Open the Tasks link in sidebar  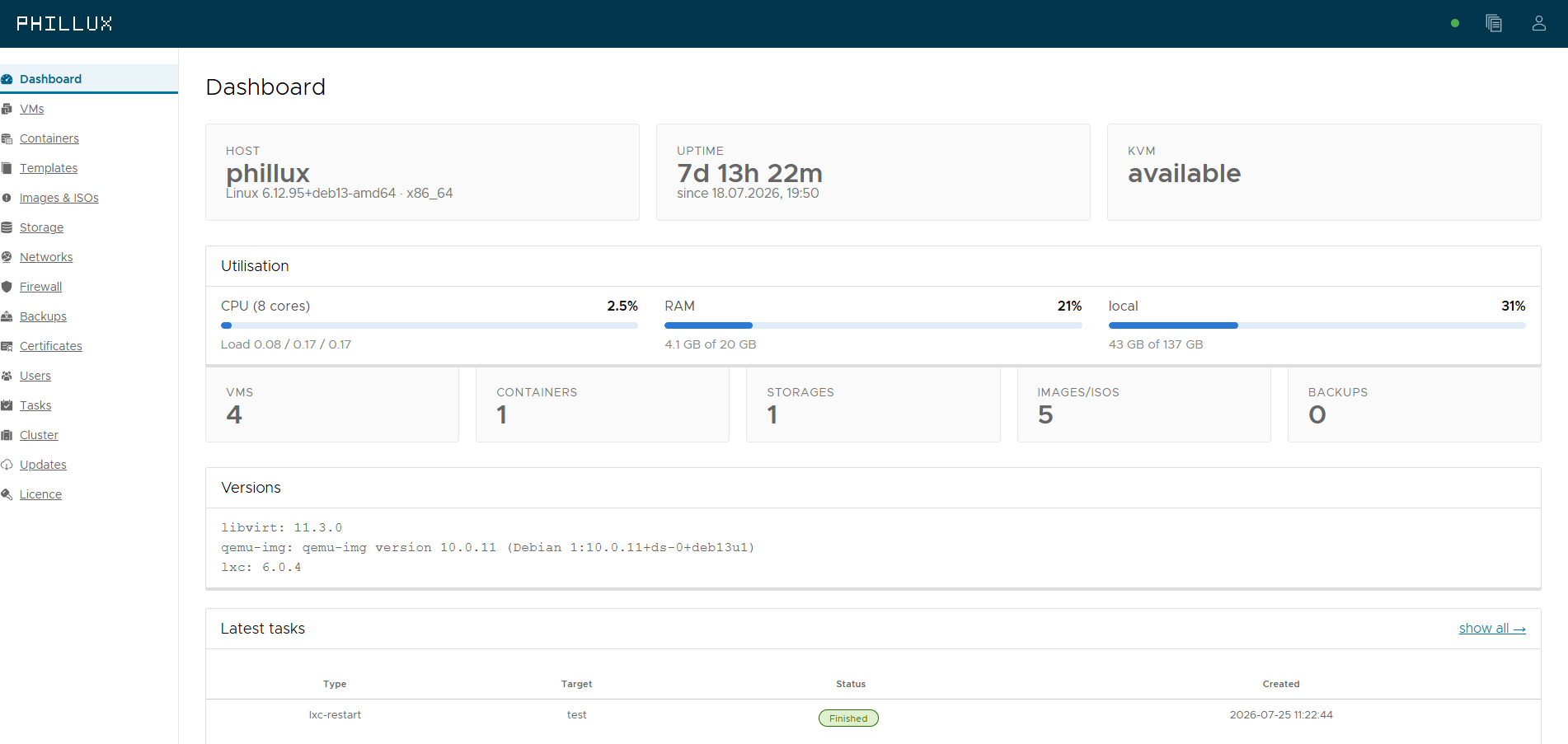pyautogui.click(x=35, y=405)
